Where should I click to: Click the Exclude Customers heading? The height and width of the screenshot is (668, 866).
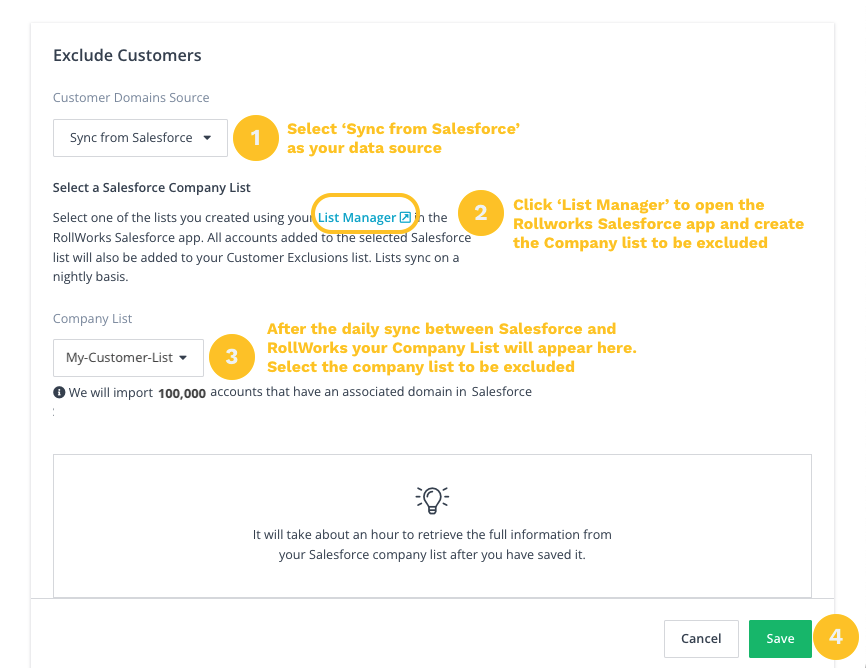point(127,55)
